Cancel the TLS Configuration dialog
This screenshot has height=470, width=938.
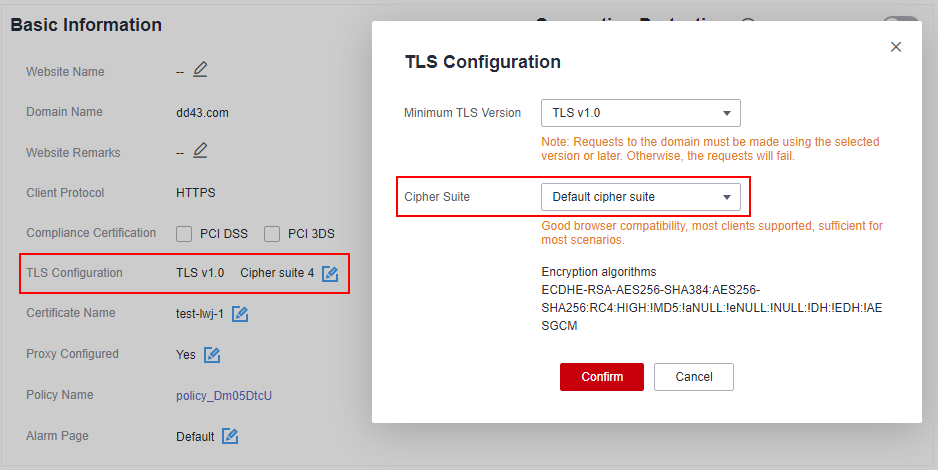694,377
